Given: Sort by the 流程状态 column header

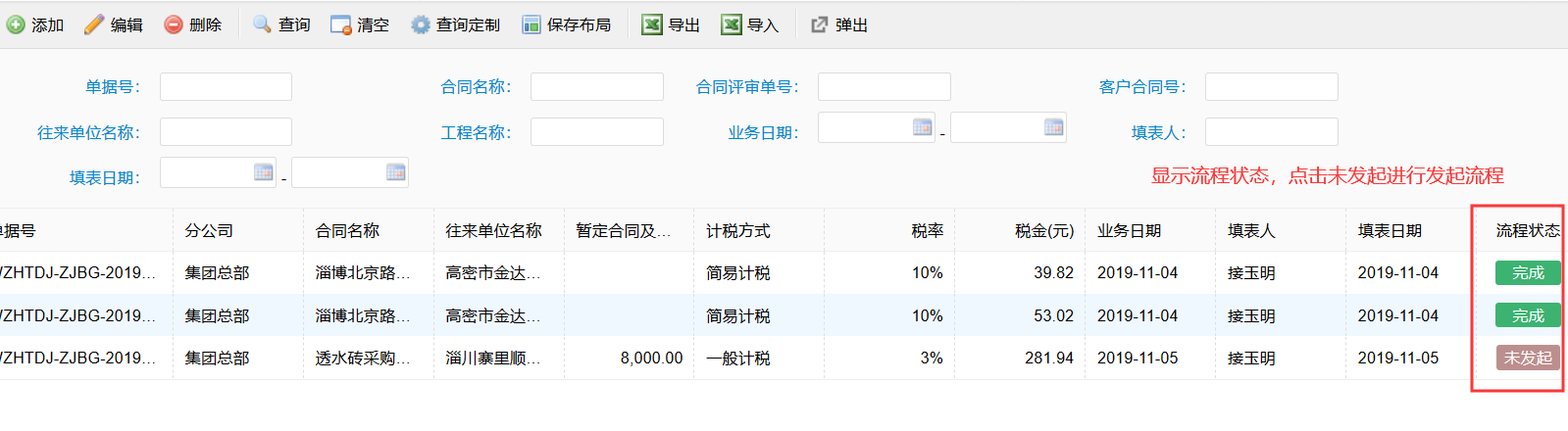Looking at the screenshot, I should pos(1527,230).
